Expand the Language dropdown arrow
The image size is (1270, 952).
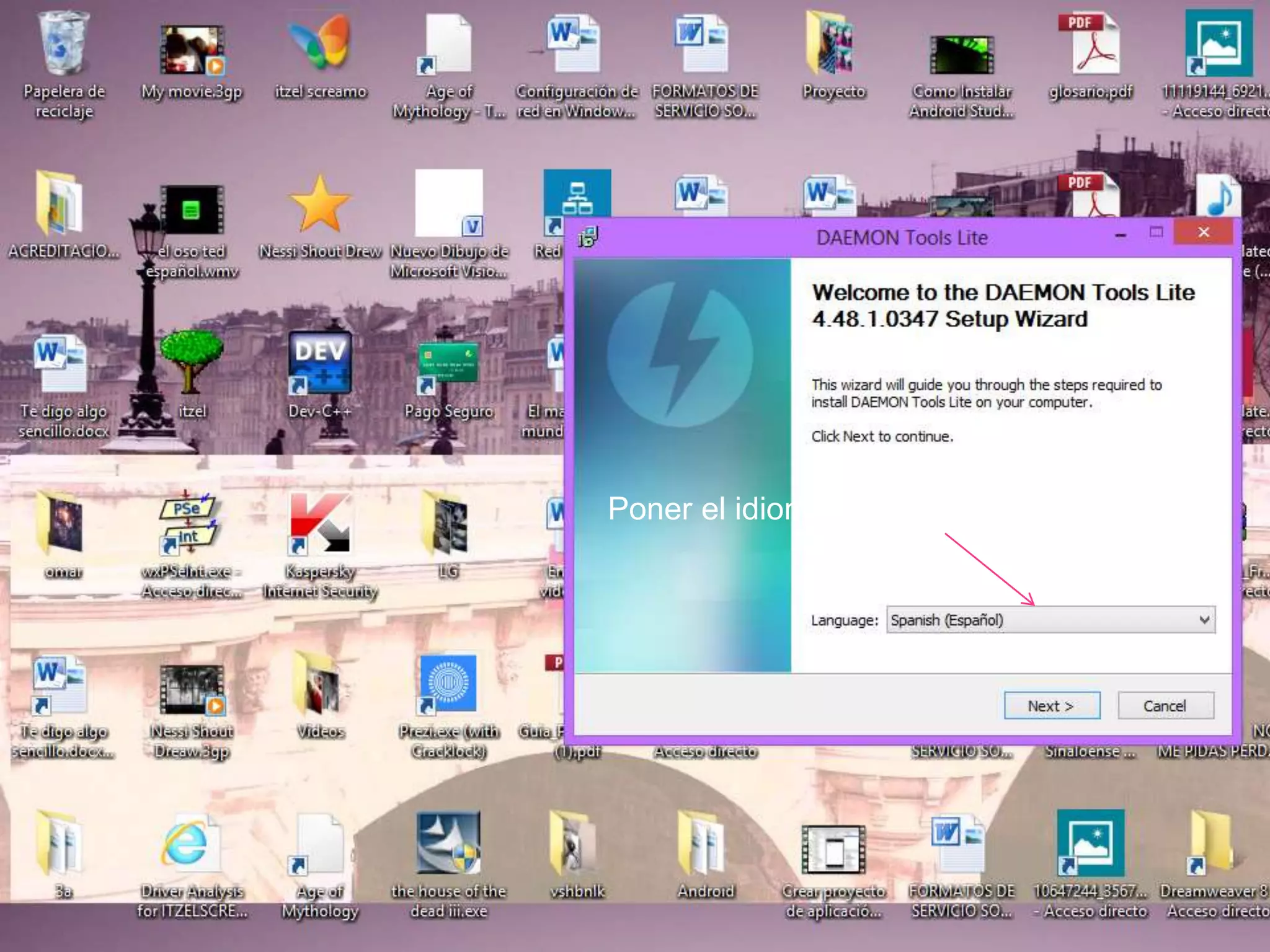[x=1204, y=620]
